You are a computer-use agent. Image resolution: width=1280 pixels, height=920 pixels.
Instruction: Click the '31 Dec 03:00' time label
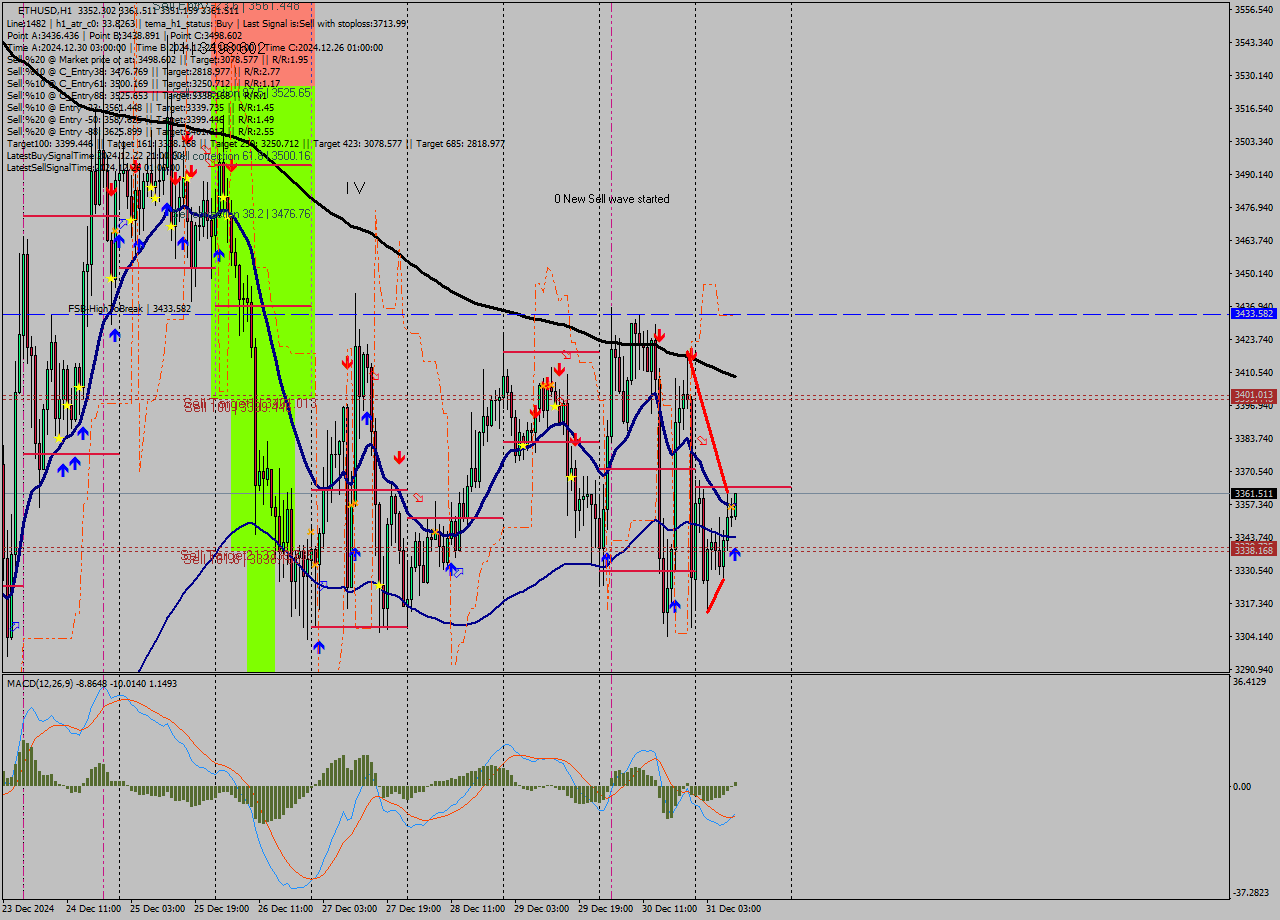coord(734,909)
